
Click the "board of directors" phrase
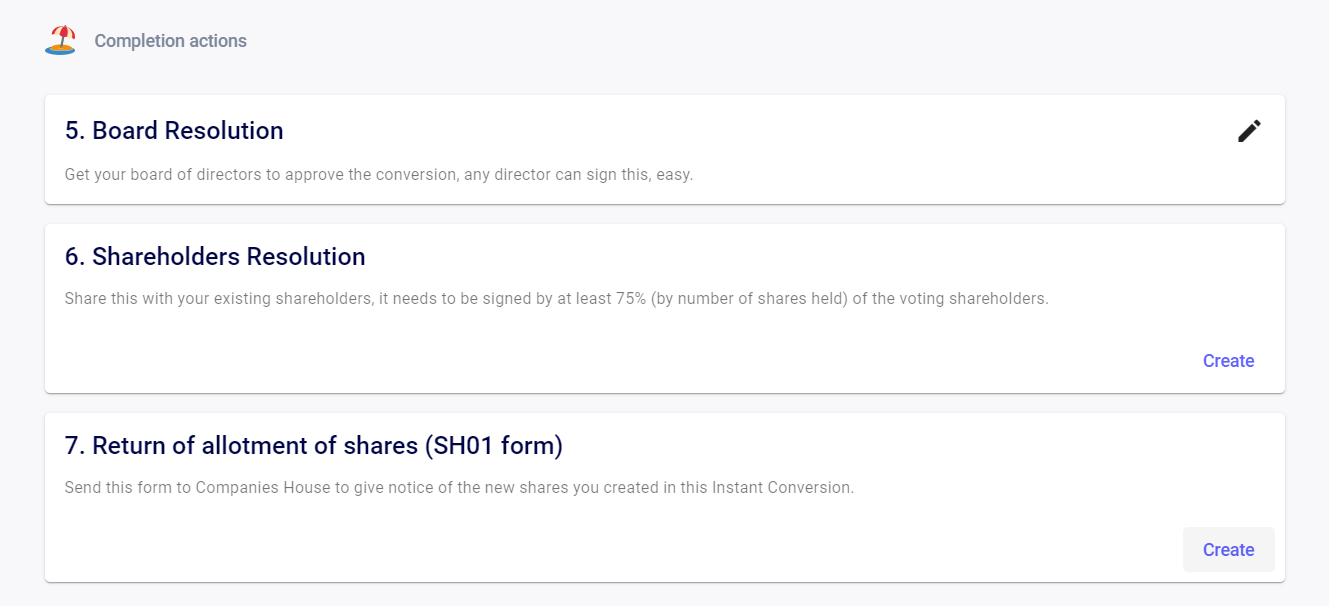(214, 175)
